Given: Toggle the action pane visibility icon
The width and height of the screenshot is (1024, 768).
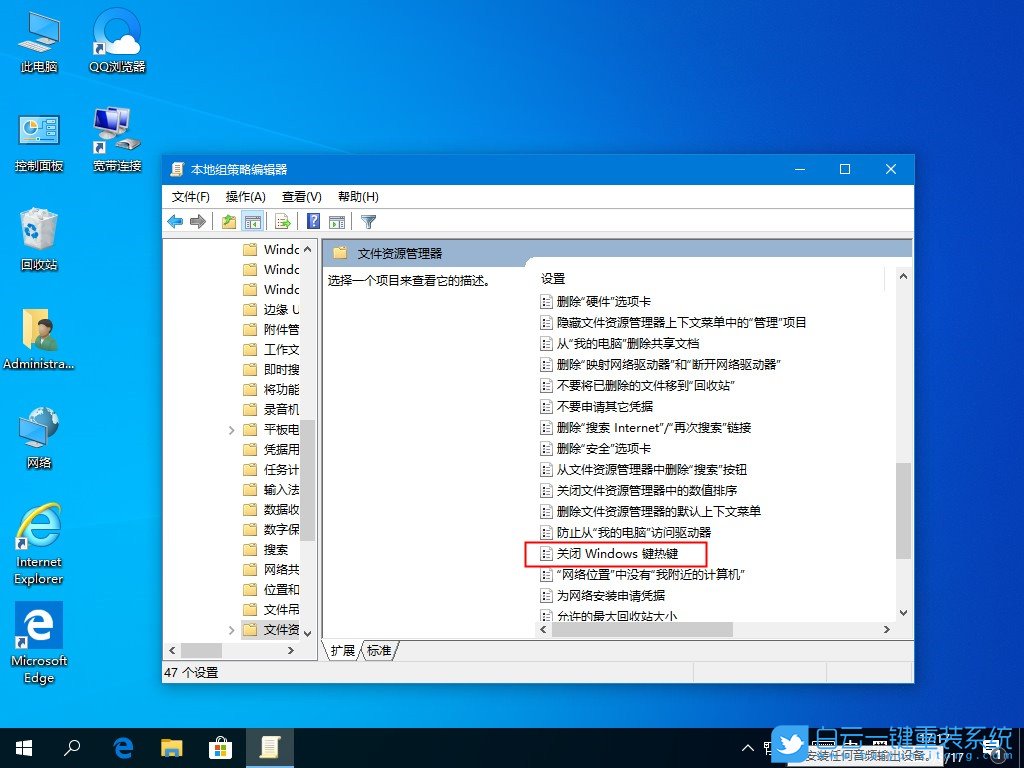Looking at the screenshot, I should (x=336, y=220).
